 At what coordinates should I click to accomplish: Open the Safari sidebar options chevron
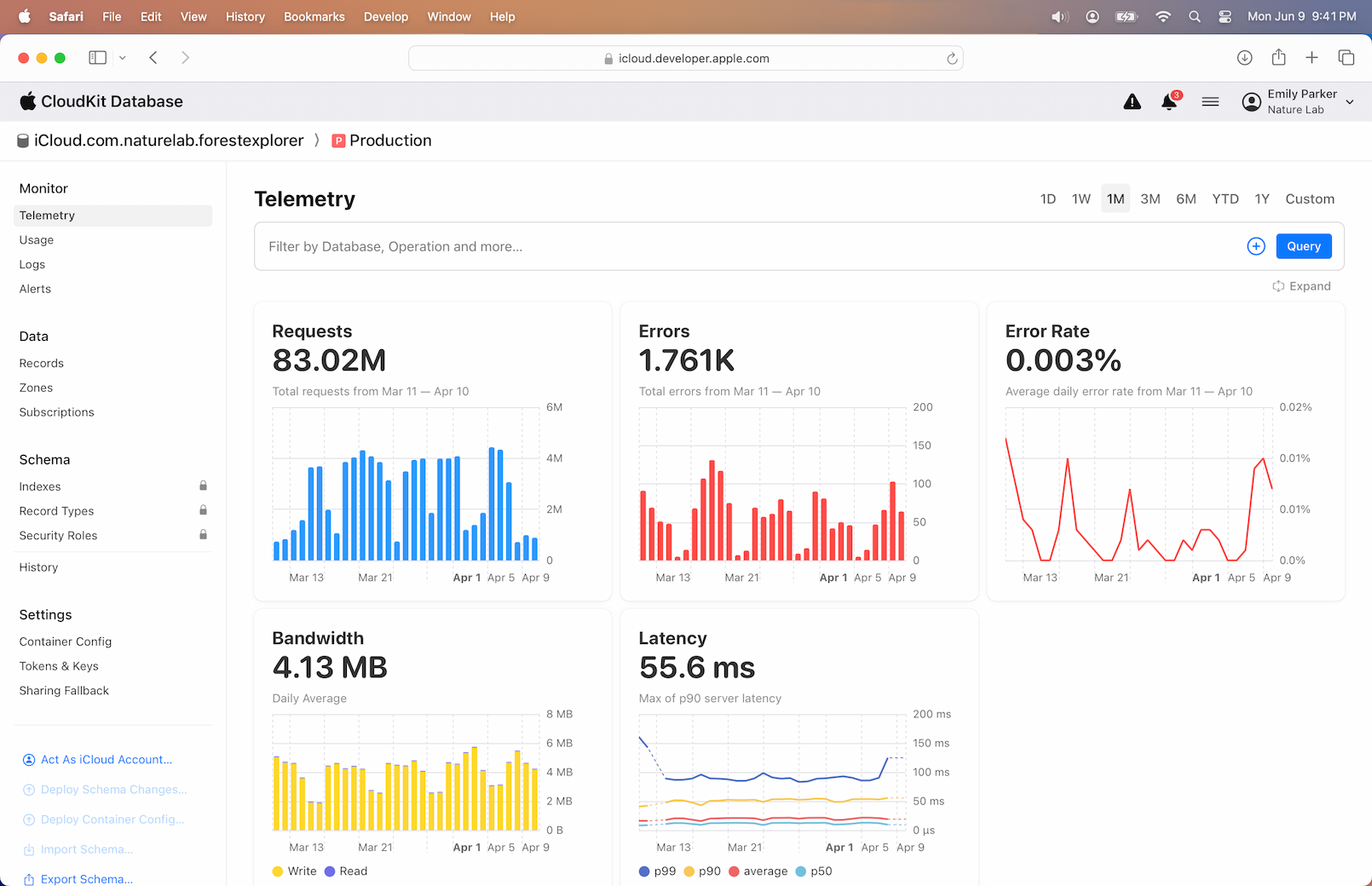(123, 58)
